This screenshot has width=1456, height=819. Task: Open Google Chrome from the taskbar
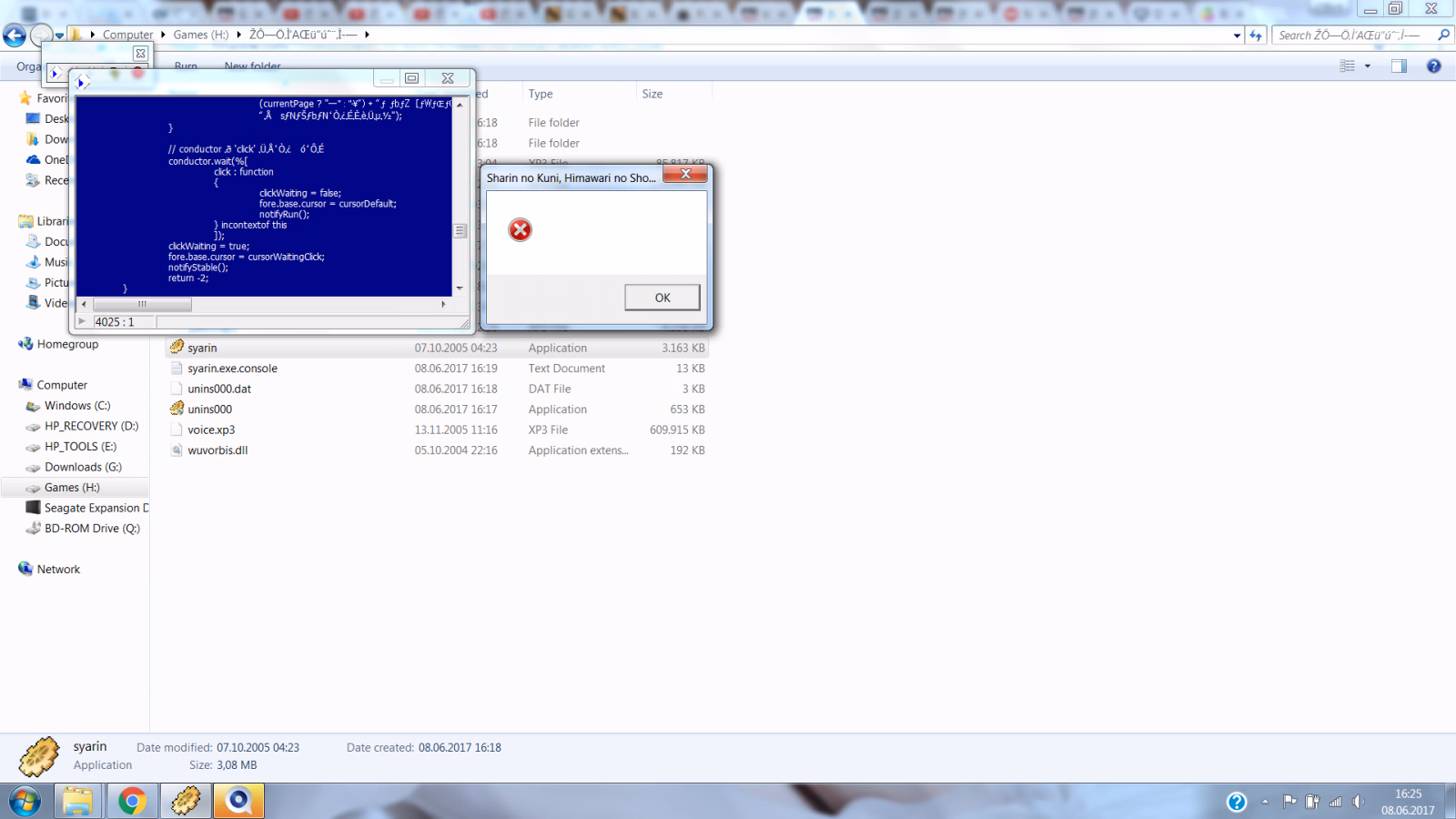(132, 802)
